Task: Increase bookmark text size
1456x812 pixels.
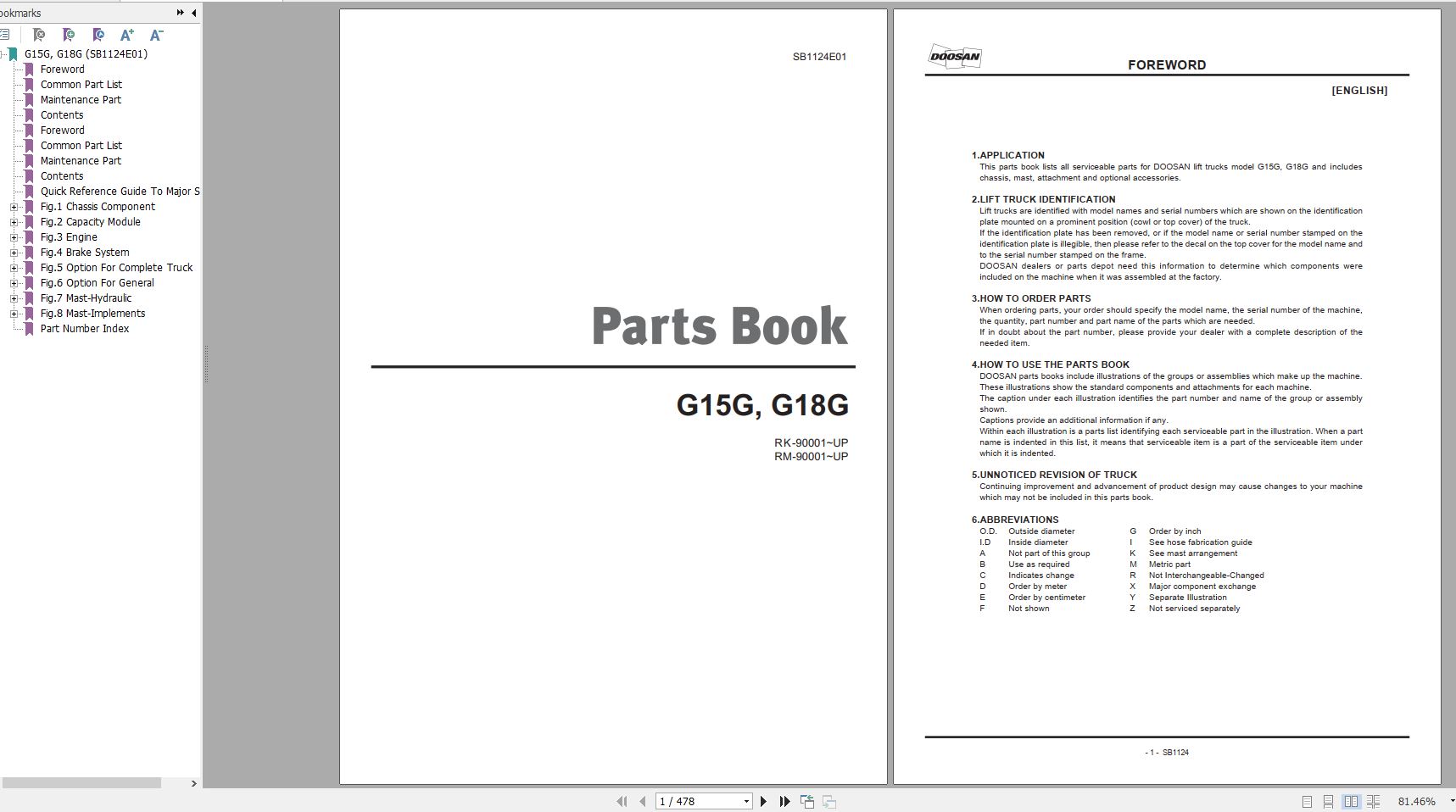Action: (127, 35)
